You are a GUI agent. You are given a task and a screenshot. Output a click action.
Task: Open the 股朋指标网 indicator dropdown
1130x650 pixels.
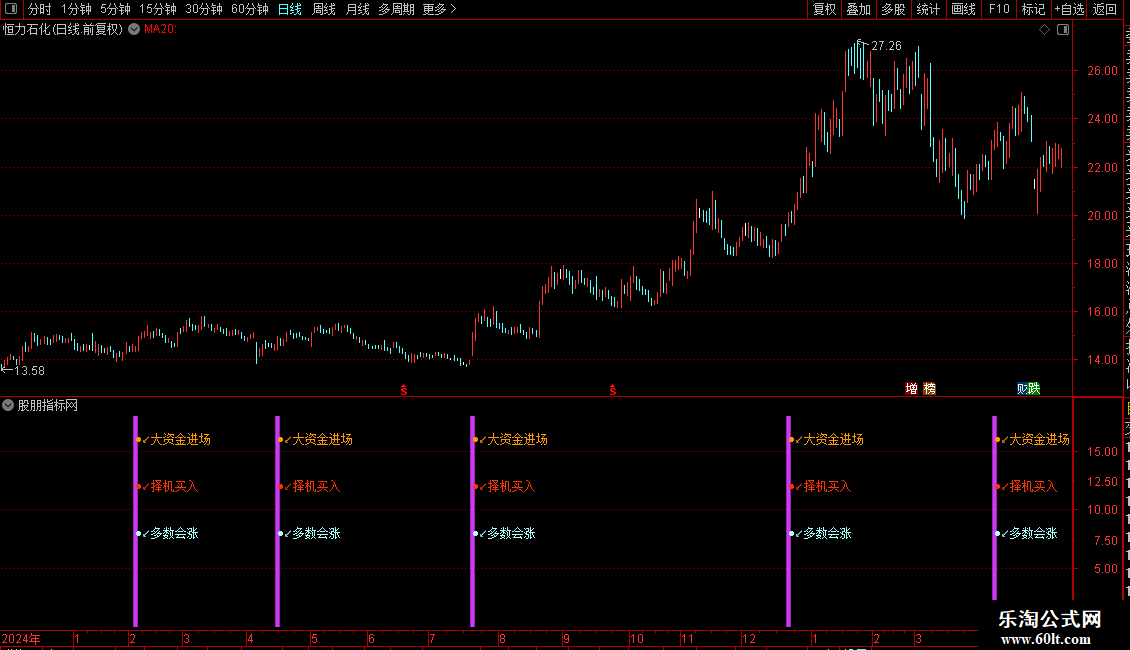8,406
